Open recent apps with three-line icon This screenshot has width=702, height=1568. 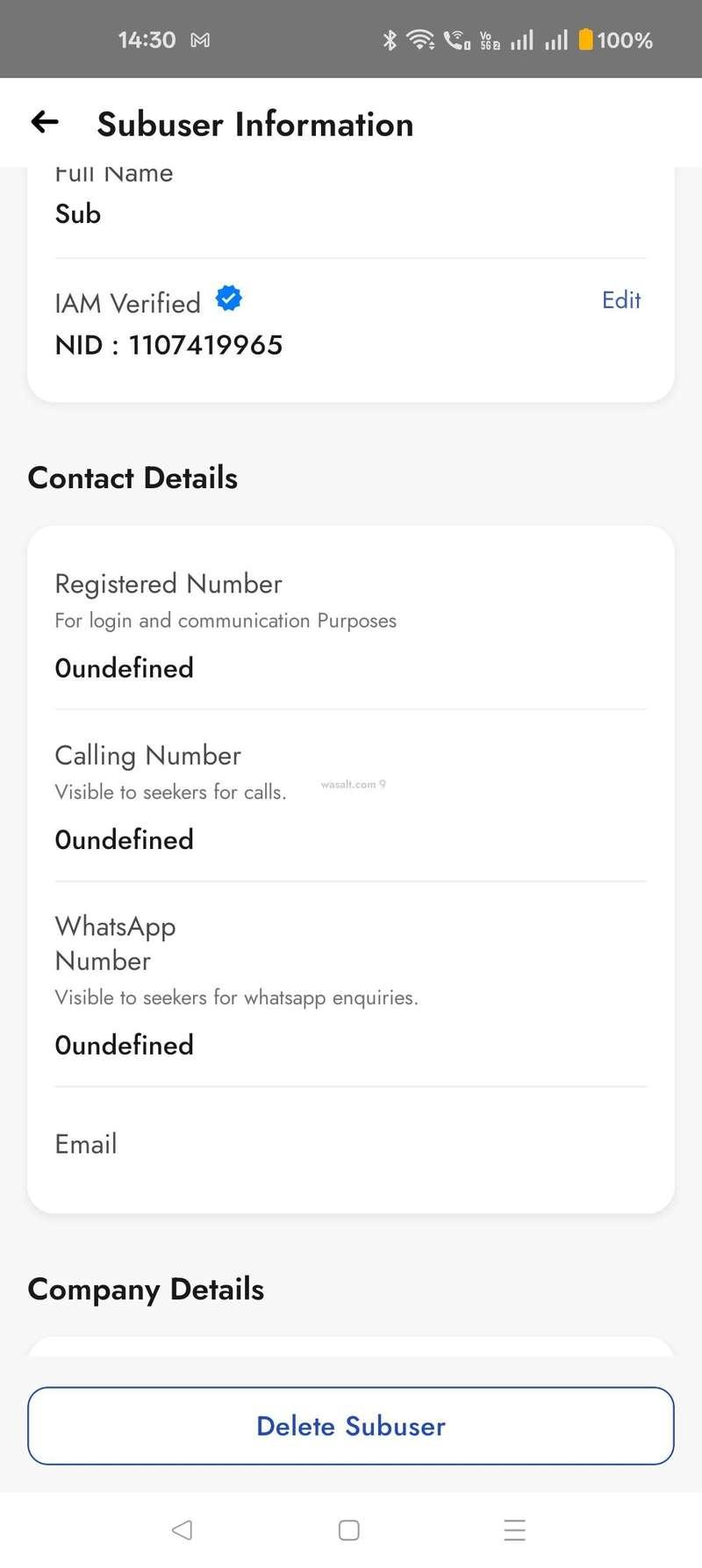515,1529
